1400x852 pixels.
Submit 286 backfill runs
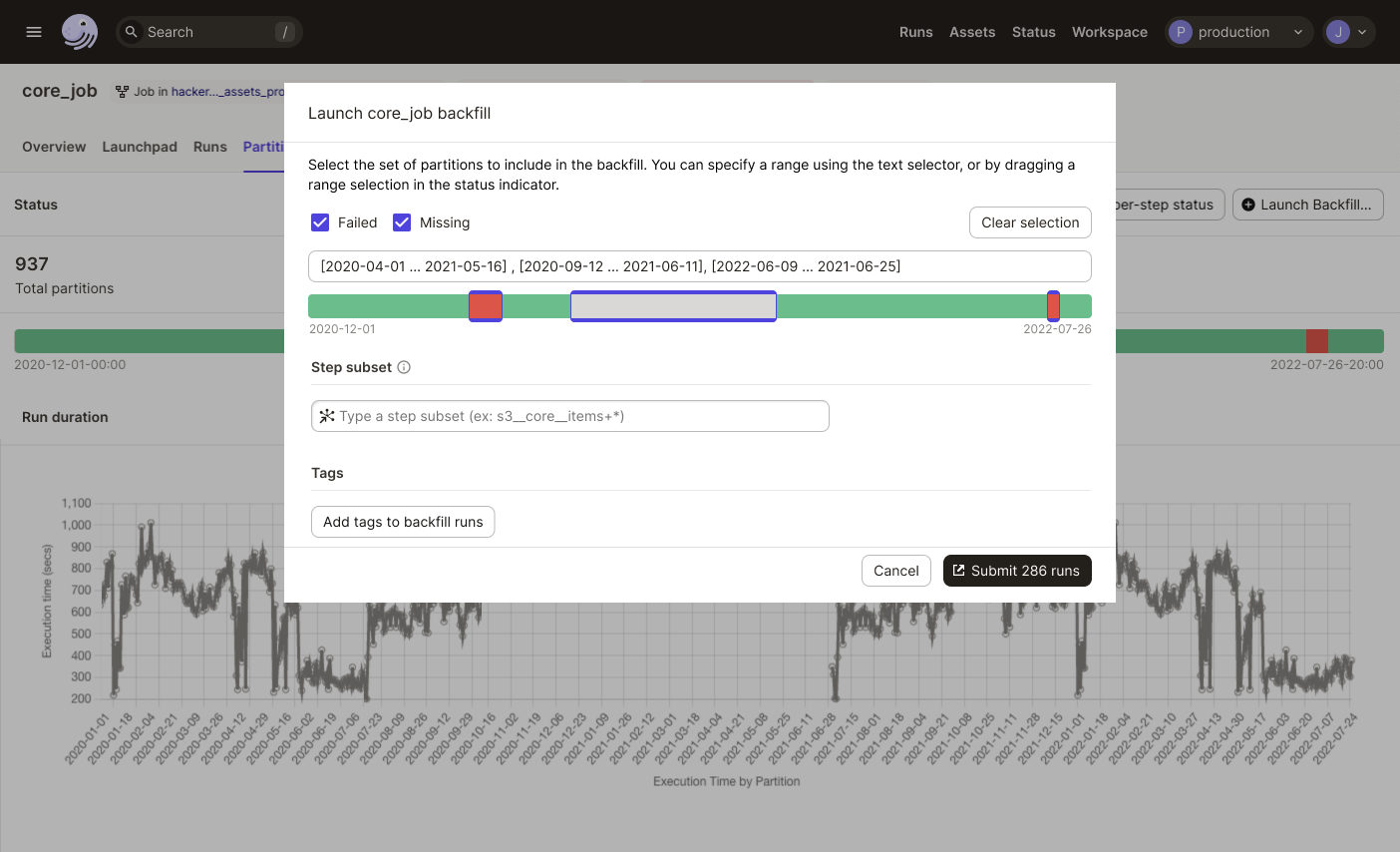[1017, 571]
